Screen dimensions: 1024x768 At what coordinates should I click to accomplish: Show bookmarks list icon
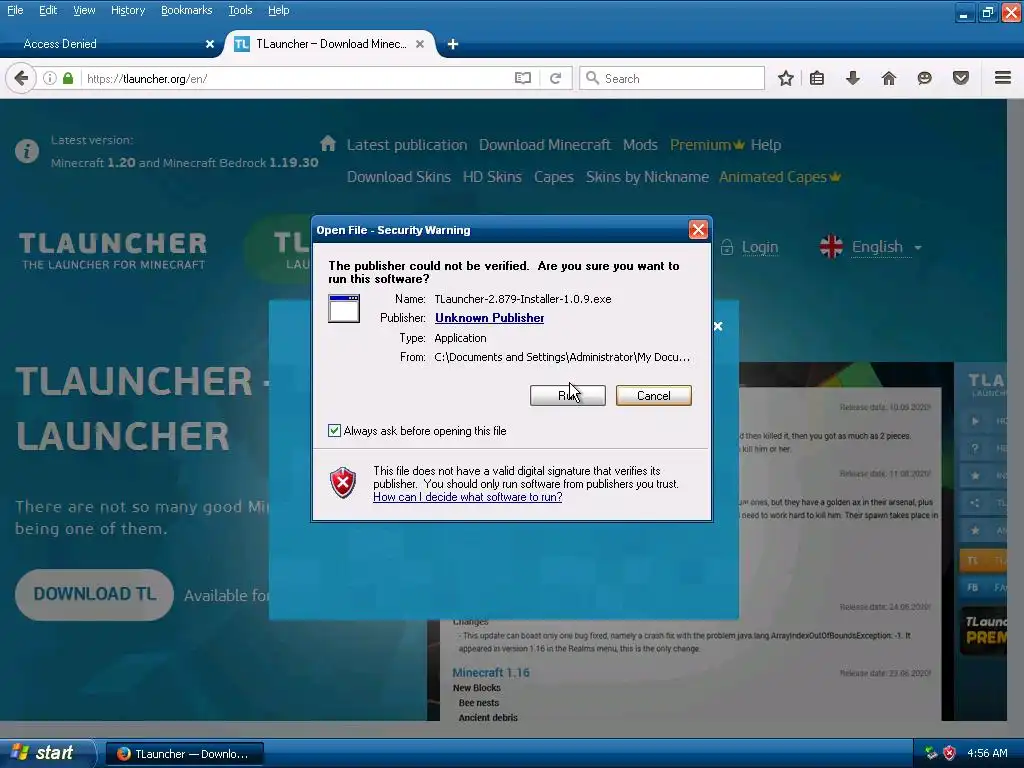pos(817,78)
